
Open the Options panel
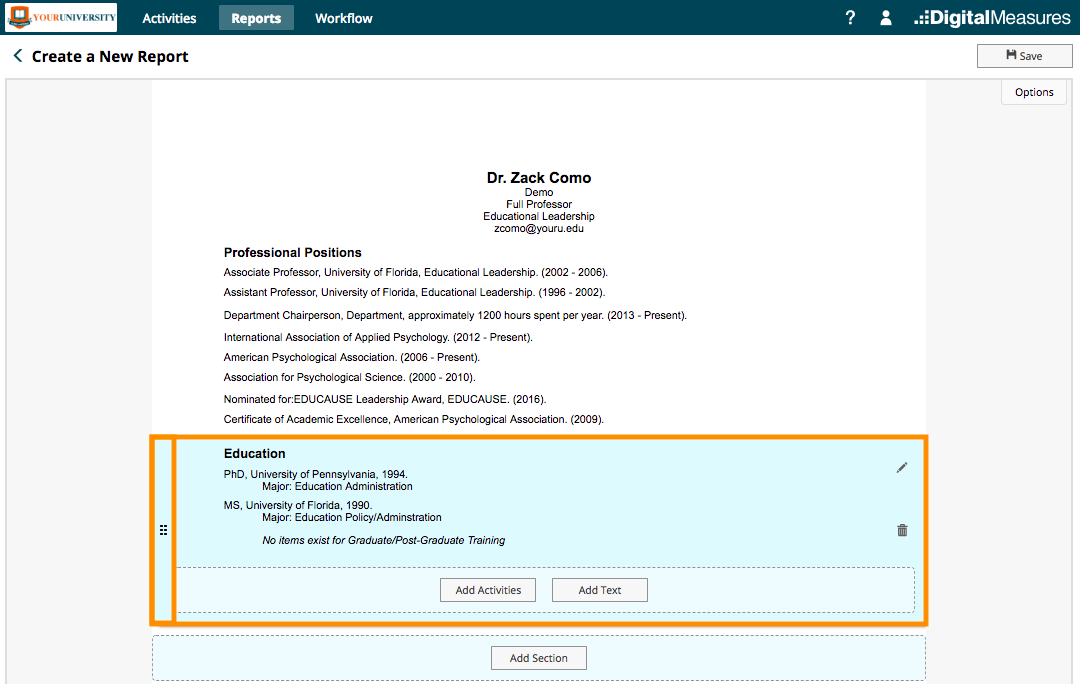click(x=1034, y=92)
